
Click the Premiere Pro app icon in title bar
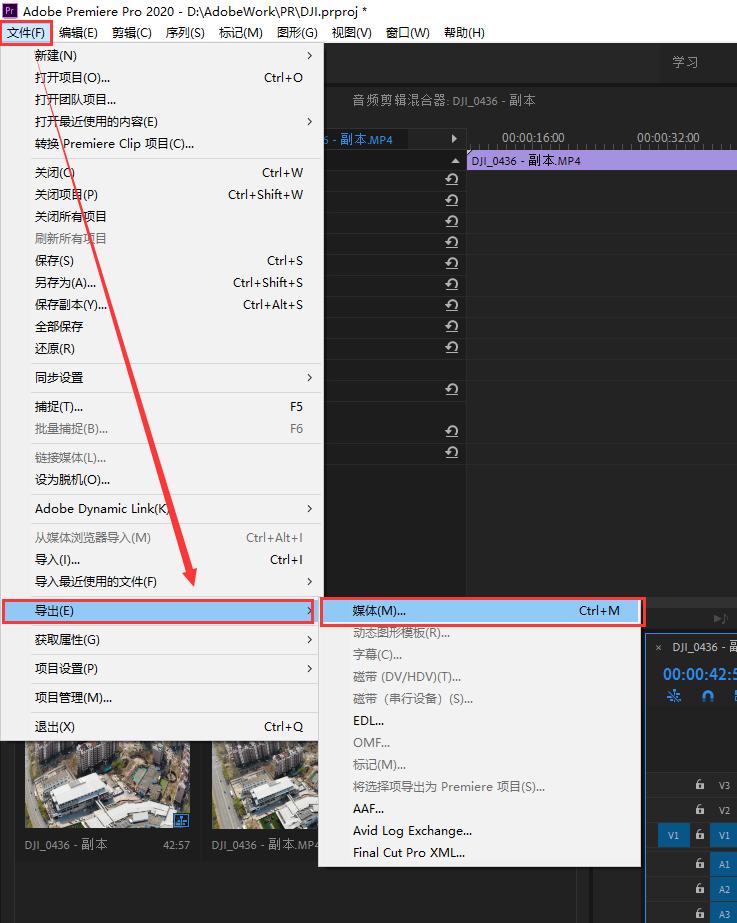[x=10, y=11]
